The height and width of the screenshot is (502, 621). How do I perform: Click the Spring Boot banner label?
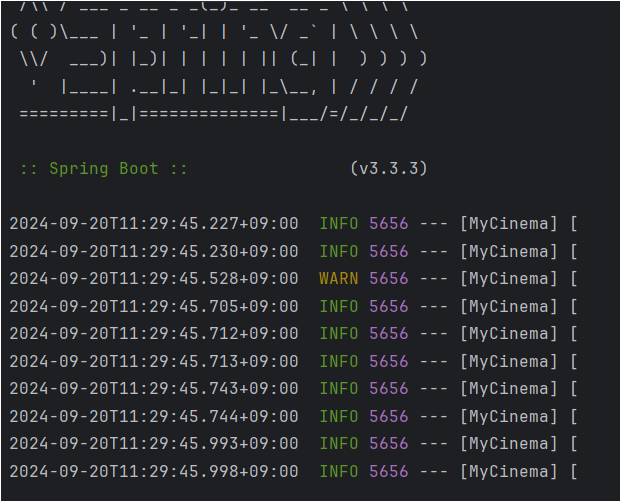[x=104, y=169]
